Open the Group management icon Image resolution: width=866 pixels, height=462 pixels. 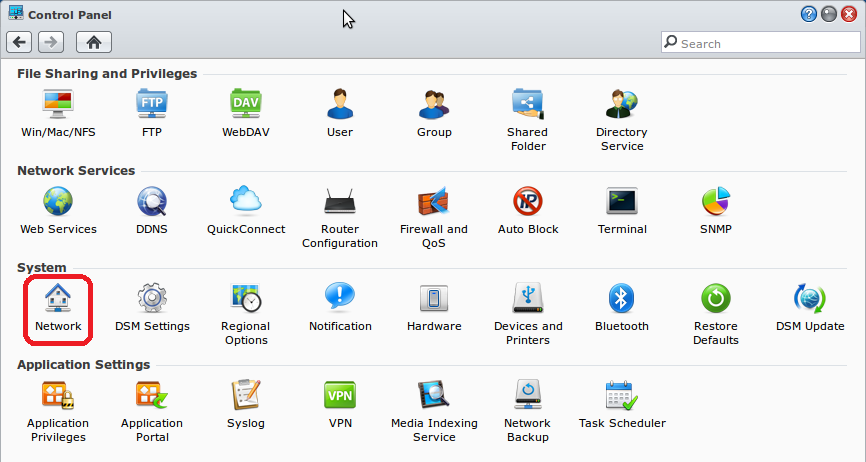[434, 104]
